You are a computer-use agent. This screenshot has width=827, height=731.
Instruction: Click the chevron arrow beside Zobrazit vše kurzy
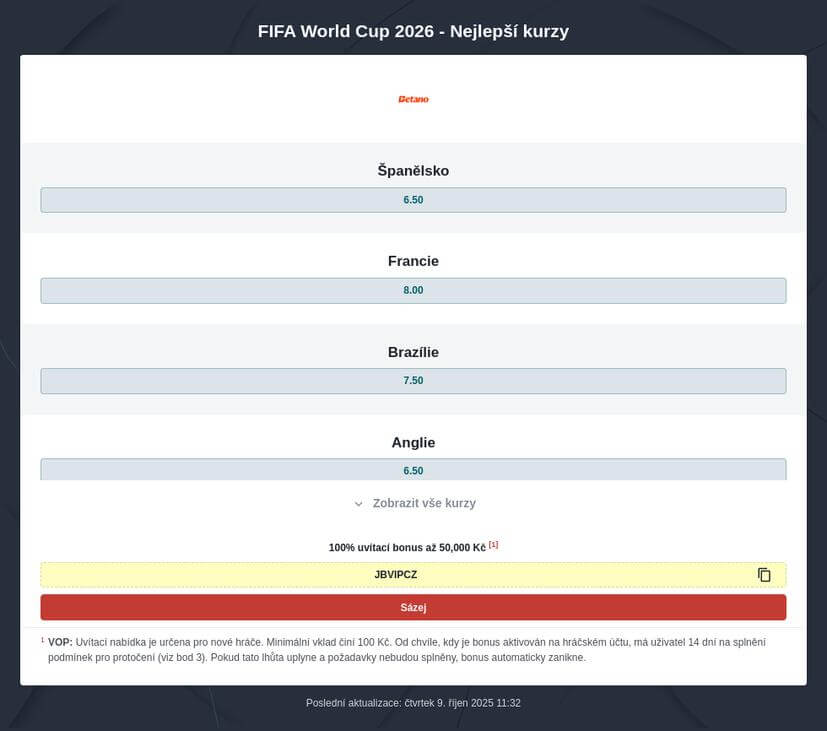coord(359,504)
